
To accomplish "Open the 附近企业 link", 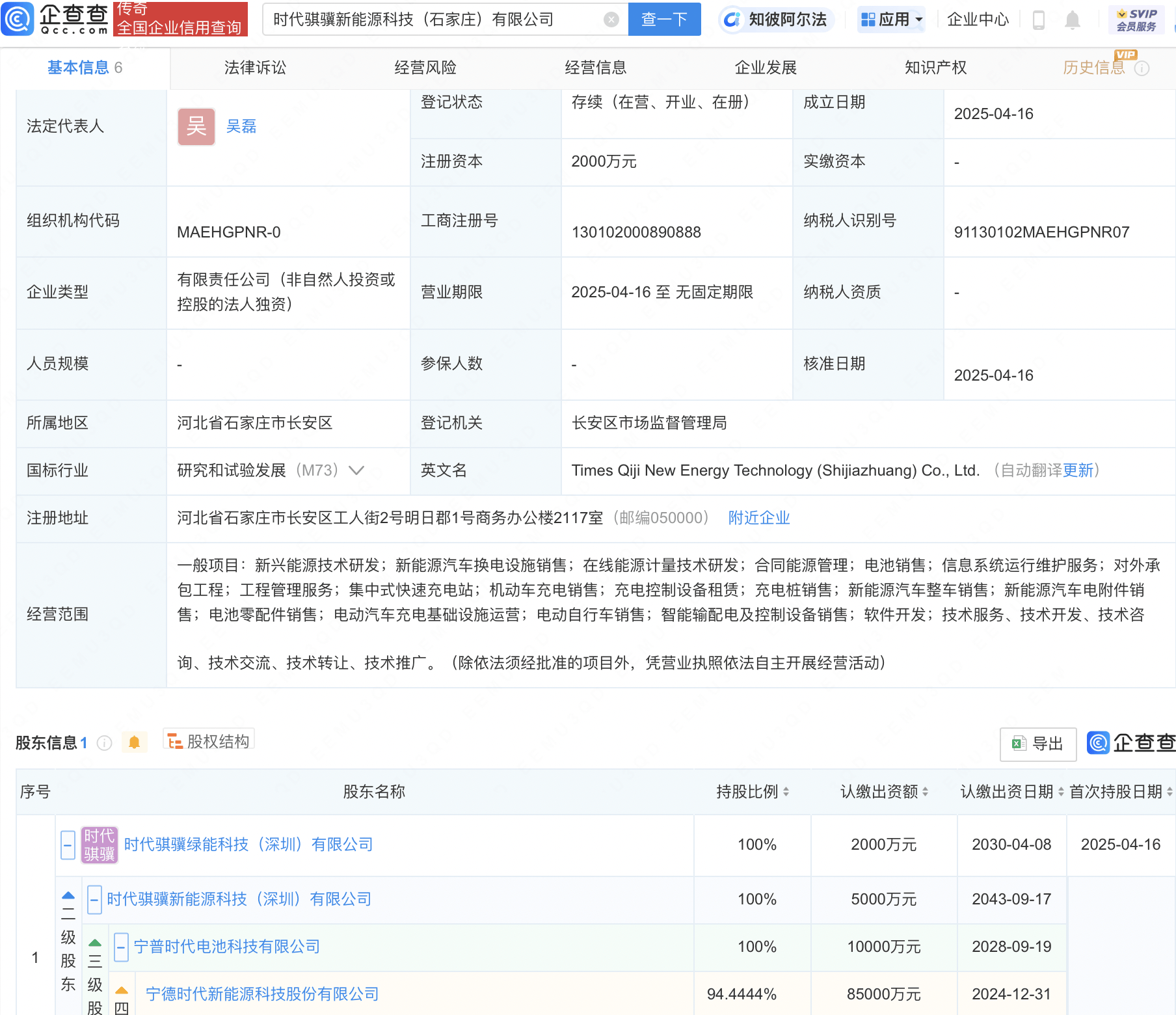I will (x=758, y=518).
